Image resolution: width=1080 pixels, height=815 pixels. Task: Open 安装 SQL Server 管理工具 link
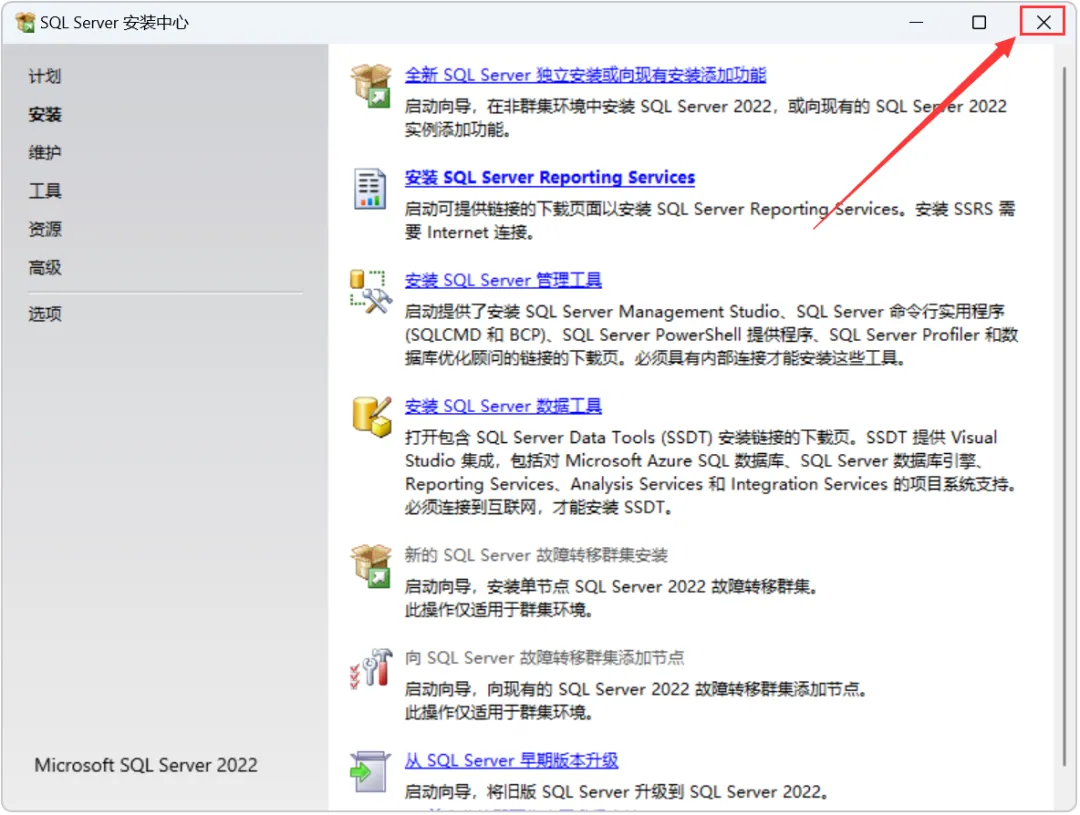click(503, 280)
